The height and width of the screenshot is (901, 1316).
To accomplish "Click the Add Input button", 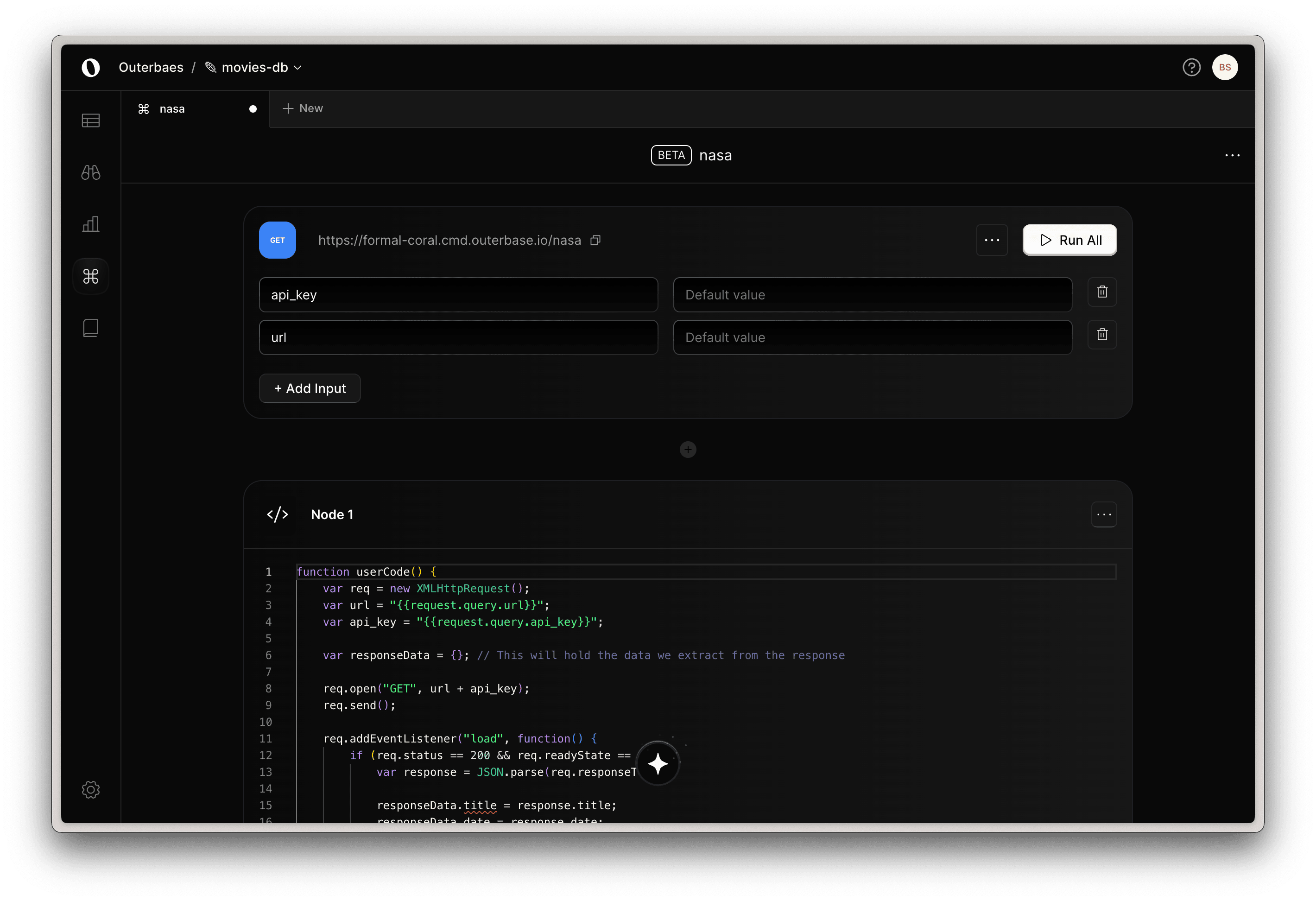I will [310, 388].
